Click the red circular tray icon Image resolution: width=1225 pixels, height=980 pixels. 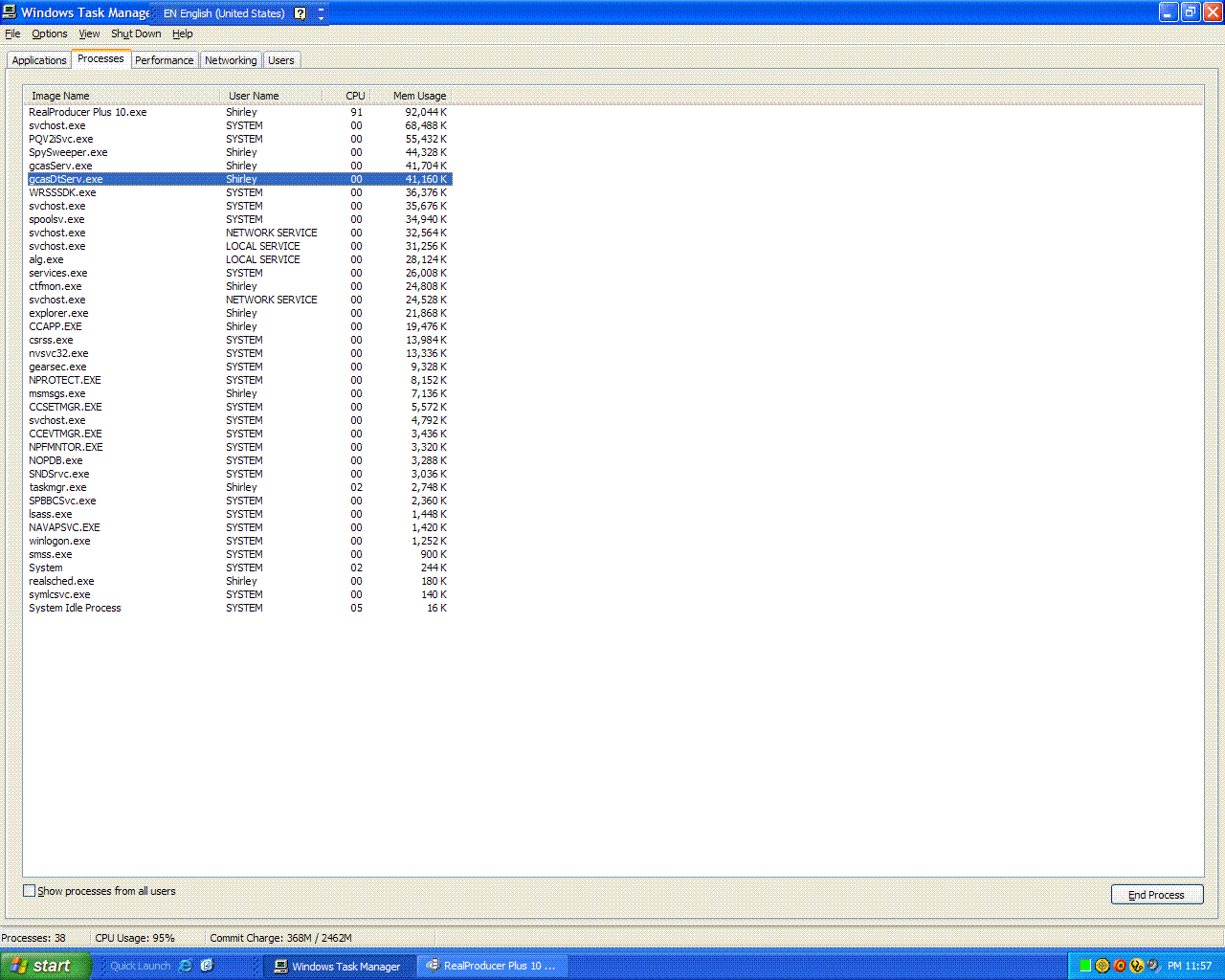coord(1120,966)
